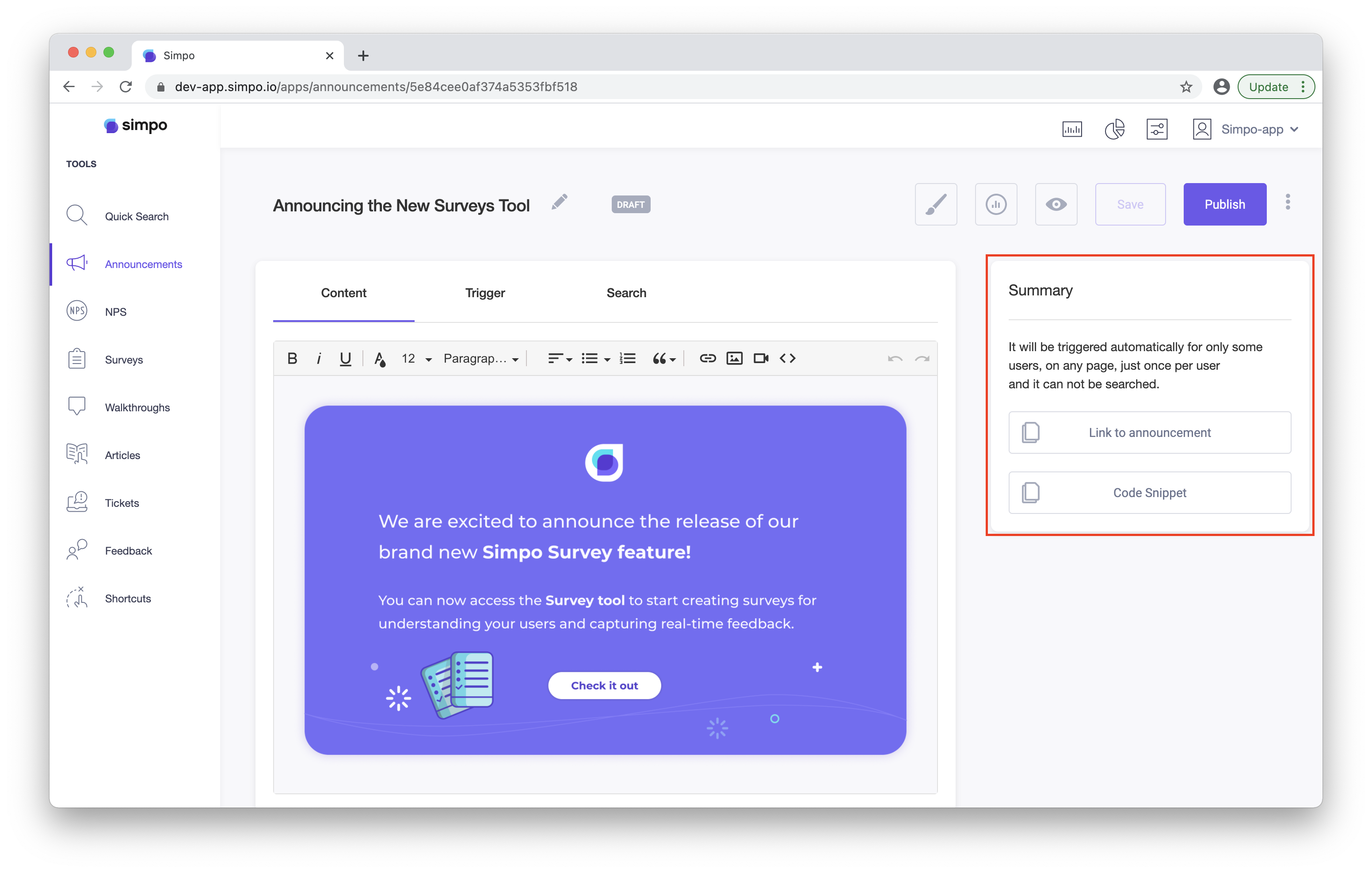Go back in browser
The width and height of the screenshot is (1372, 873).
click(x=69, y=87)
